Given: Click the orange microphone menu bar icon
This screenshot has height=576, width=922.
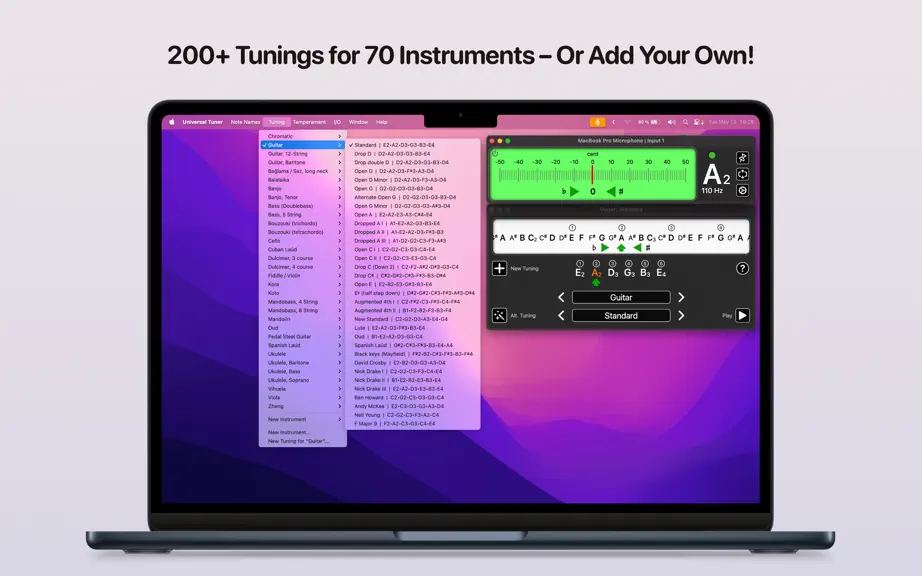Looking at the screenshot, I should click(x=597, y=122).
